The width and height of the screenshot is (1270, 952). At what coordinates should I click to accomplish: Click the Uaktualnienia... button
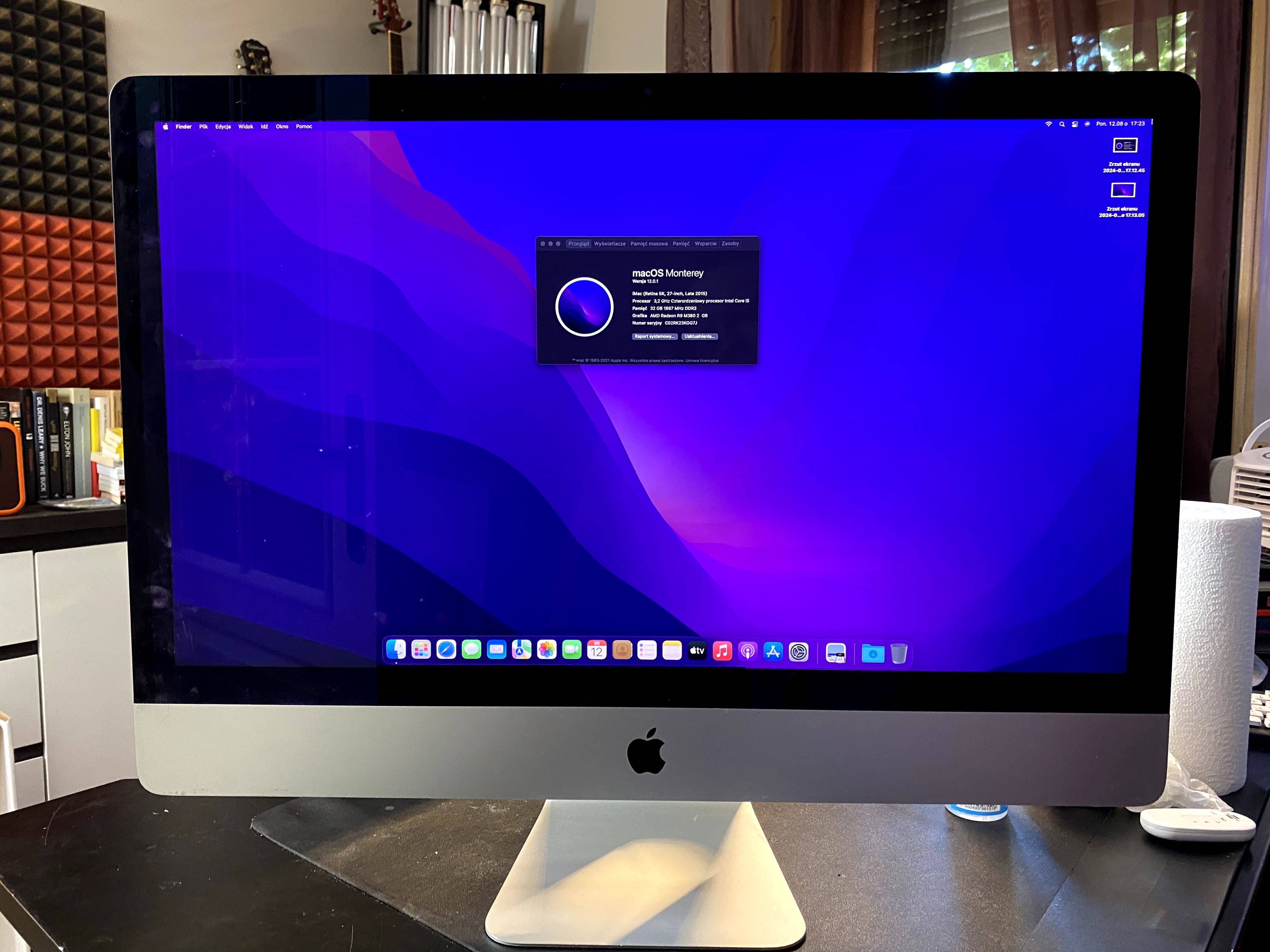(699, 336)
